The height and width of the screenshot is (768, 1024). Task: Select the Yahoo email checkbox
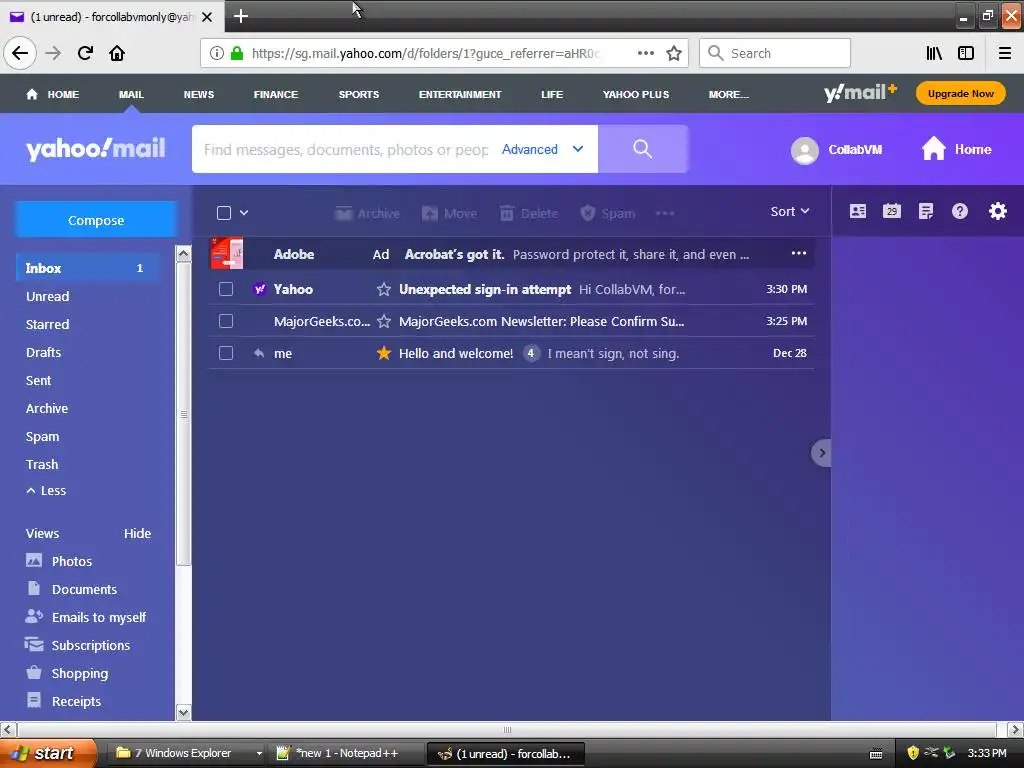(x=226, y=289)
